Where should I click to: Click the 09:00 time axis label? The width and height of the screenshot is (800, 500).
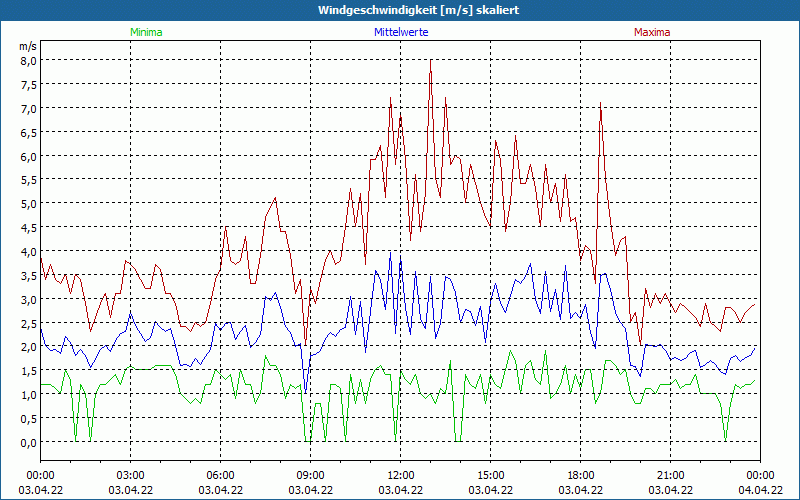tap(310, 475)
